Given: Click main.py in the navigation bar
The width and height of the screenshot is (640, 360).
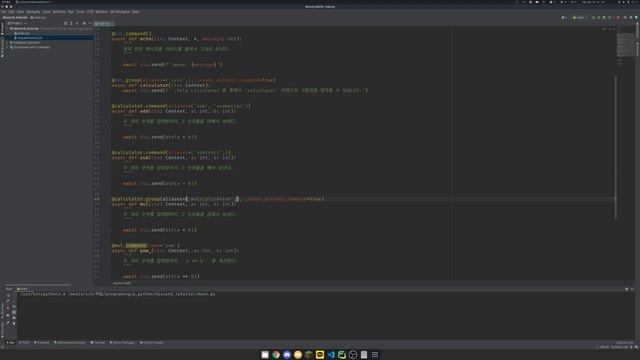Looking at the screenshot, I should [x=38, y=18].
